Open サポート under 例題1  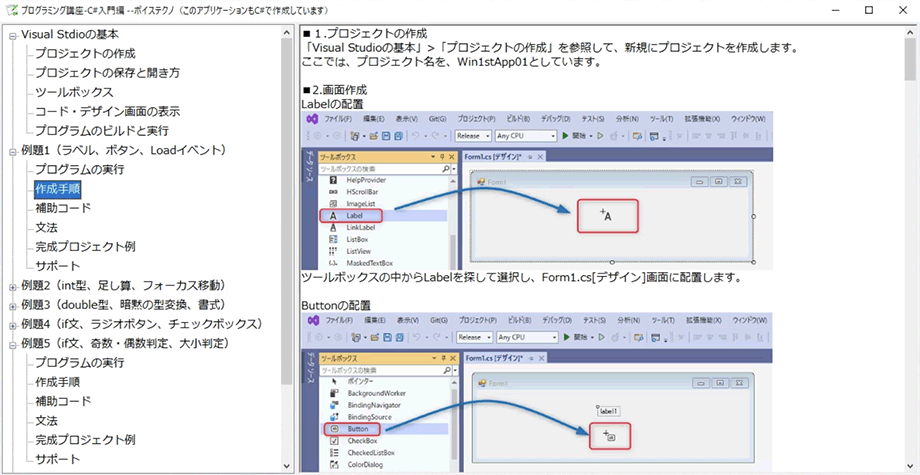pyautogui.click(x=58, y=266)
